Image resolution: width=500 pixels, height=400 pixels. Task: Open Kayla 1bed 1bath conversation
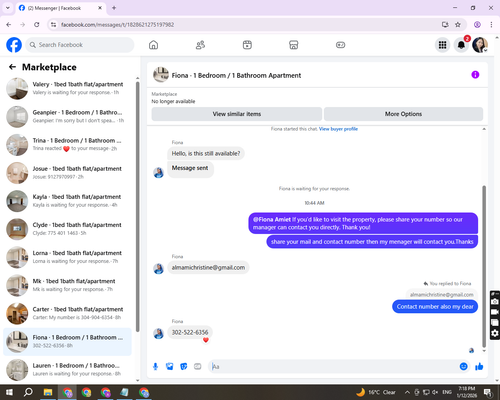click(x=68, y=201)
